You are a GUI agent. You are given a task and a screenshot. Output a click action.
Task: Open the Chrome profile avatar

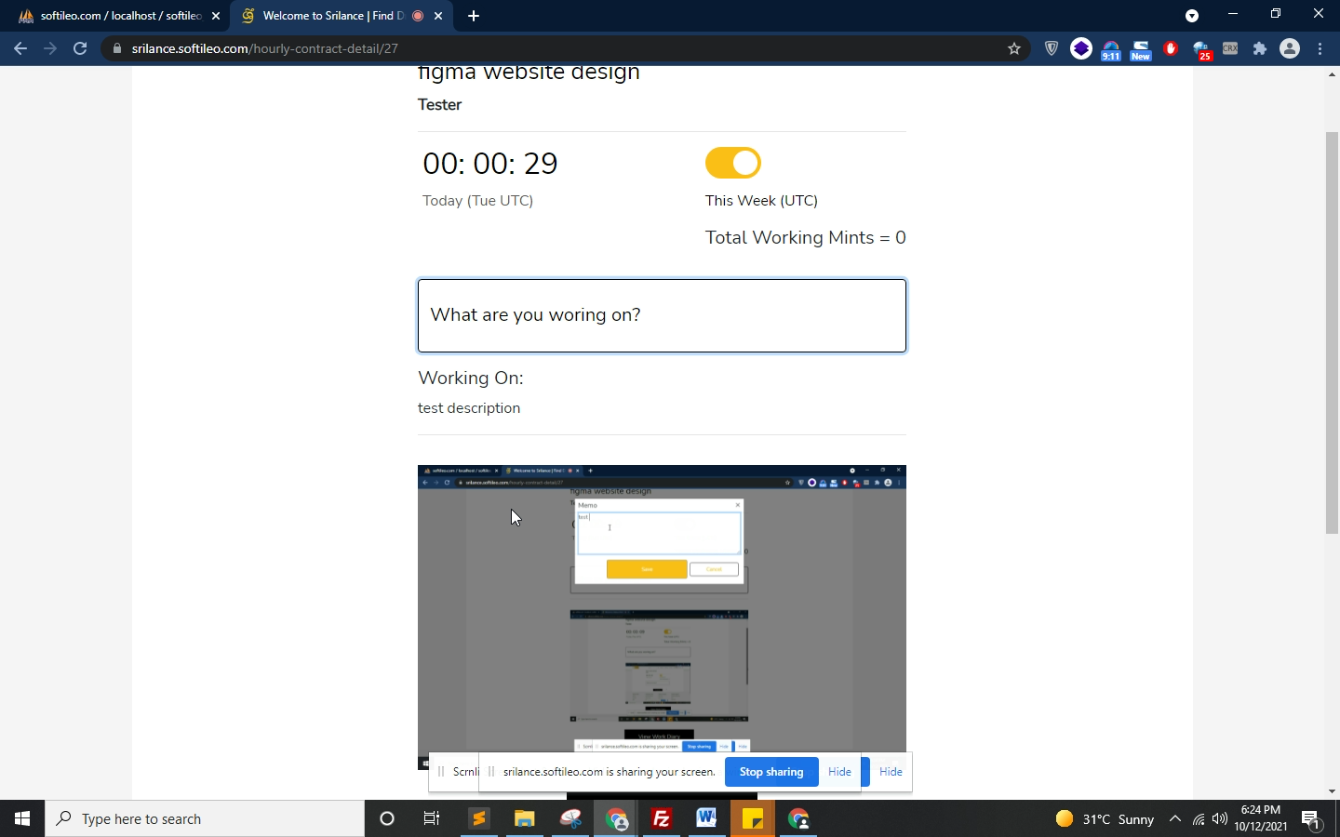[1289, 48]
